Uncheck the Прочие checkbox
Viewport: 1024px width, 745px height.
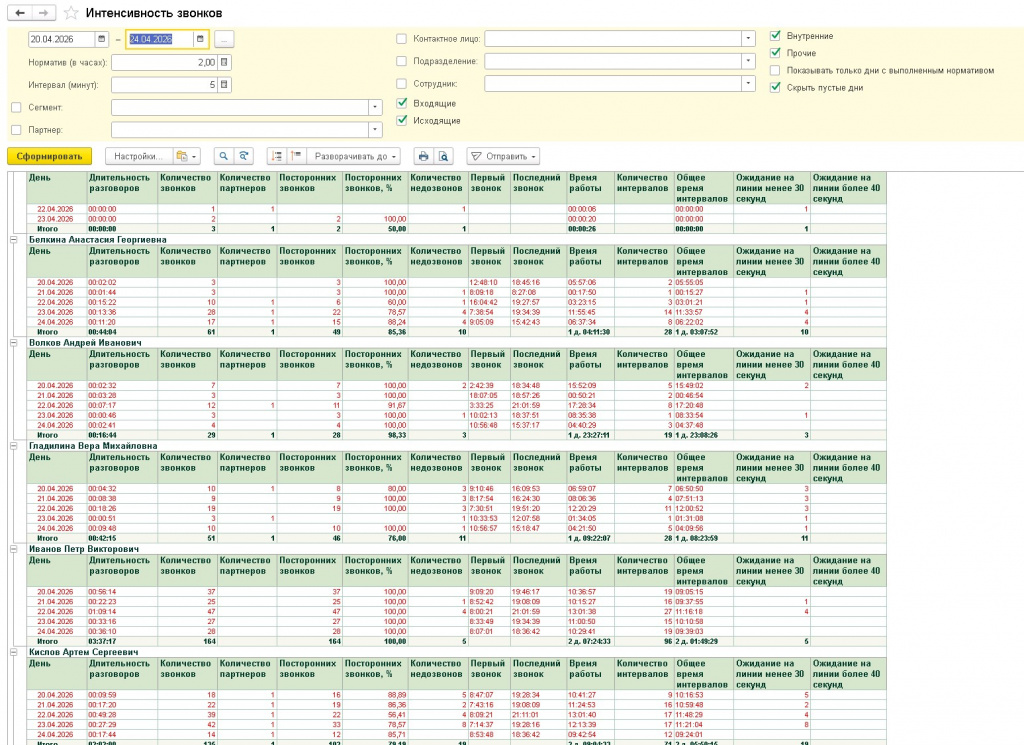pos(775,53)
